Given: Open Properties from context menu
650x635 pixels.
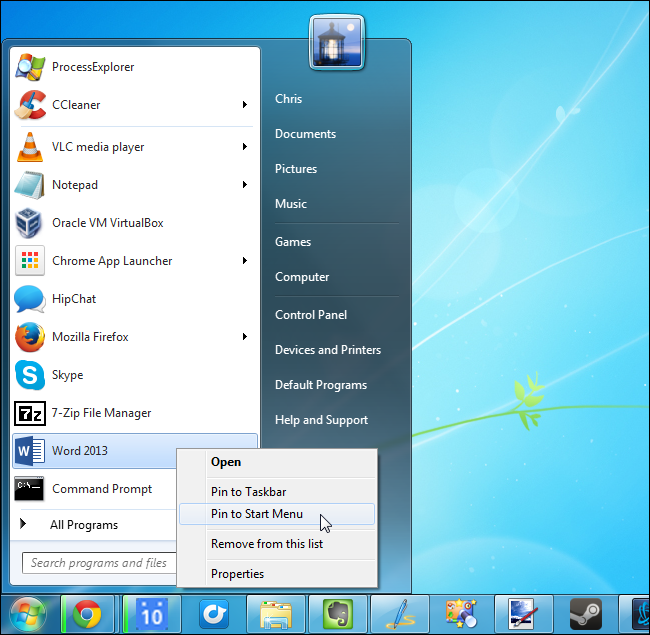Looking at the screenshot, I should click(x=277, y=574).
